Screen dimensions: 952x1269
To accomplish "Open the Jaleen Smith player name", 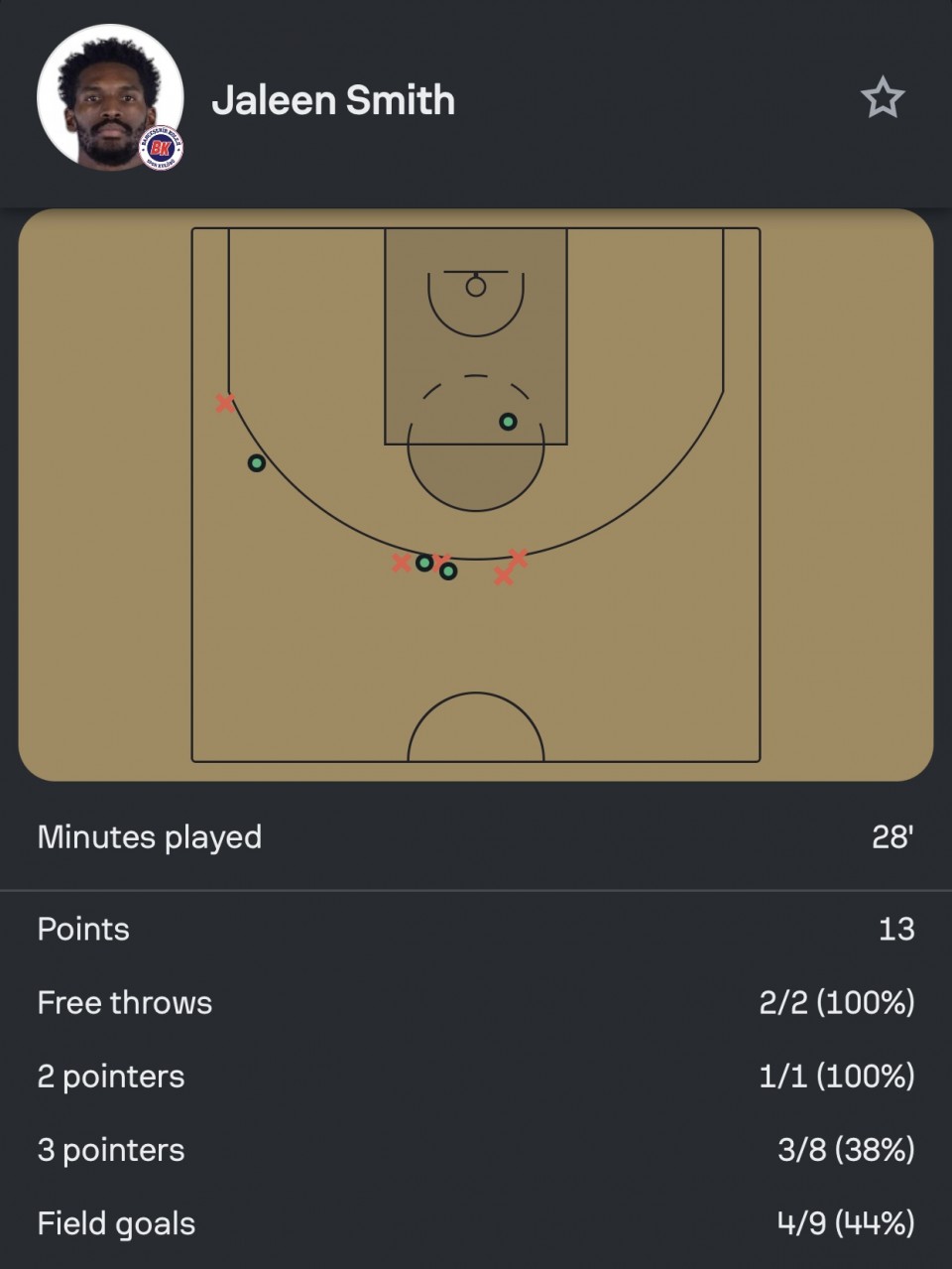I will point(333,100).
